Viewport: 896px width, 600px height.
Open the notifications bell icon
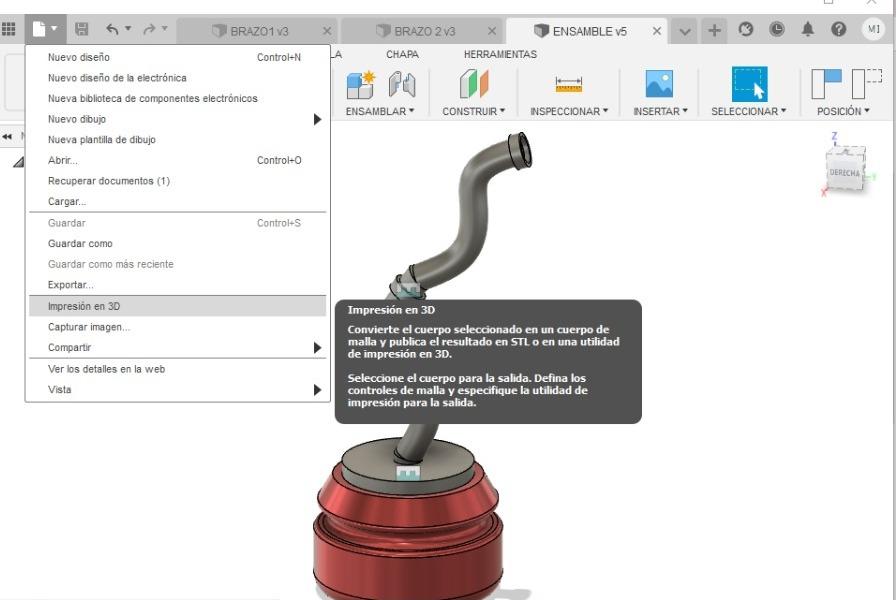[x=807, y=29]
